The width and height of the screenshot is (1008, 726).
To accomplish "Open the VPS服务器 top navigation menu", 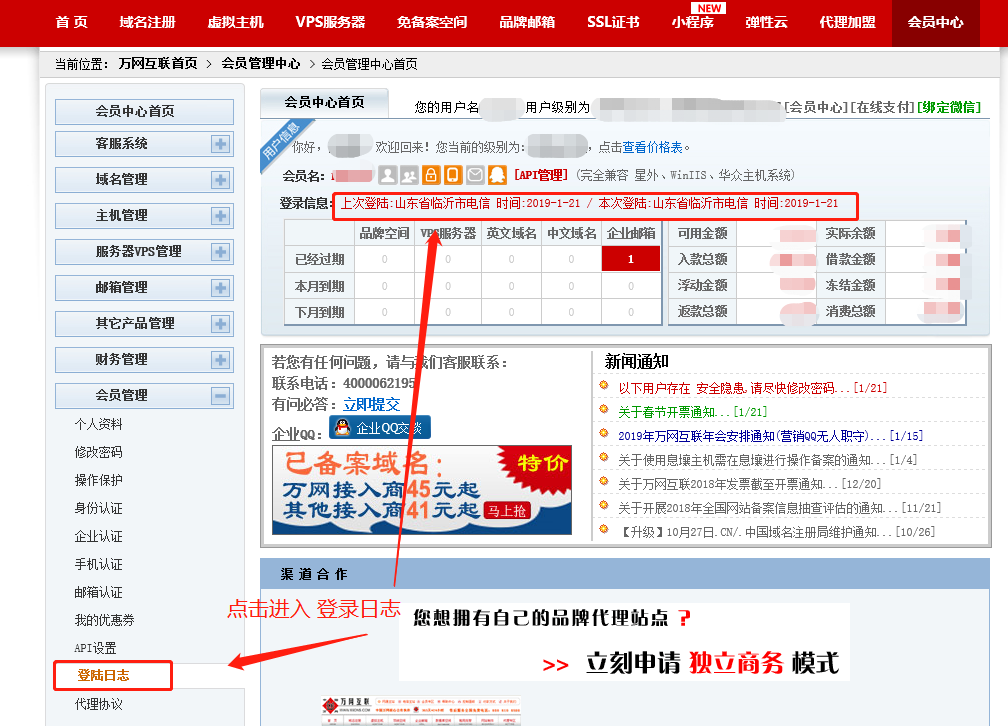I will click(x=330, y=22).
